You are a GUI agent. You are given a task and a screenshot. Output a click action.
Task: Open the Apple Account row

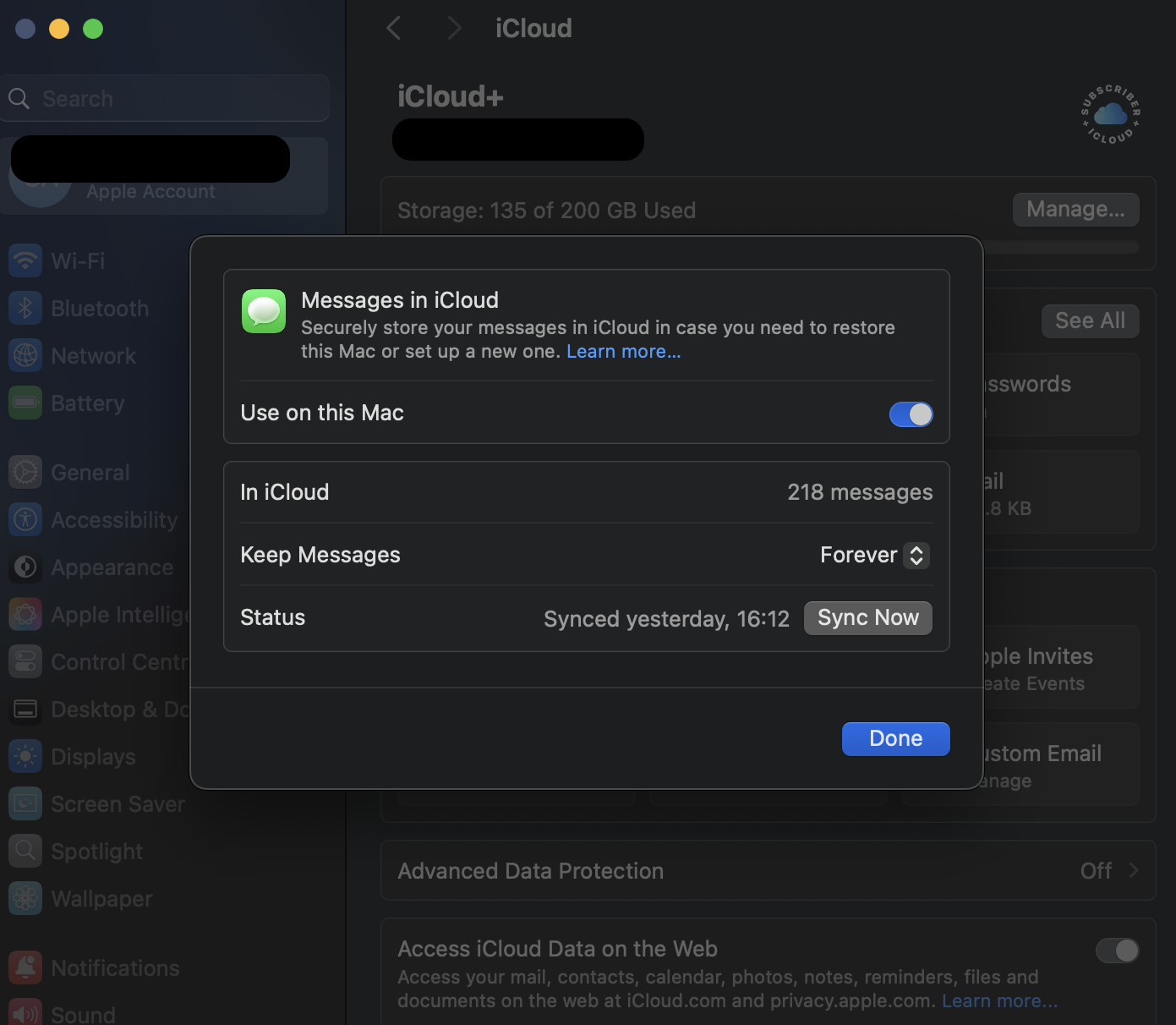point(165,176)
